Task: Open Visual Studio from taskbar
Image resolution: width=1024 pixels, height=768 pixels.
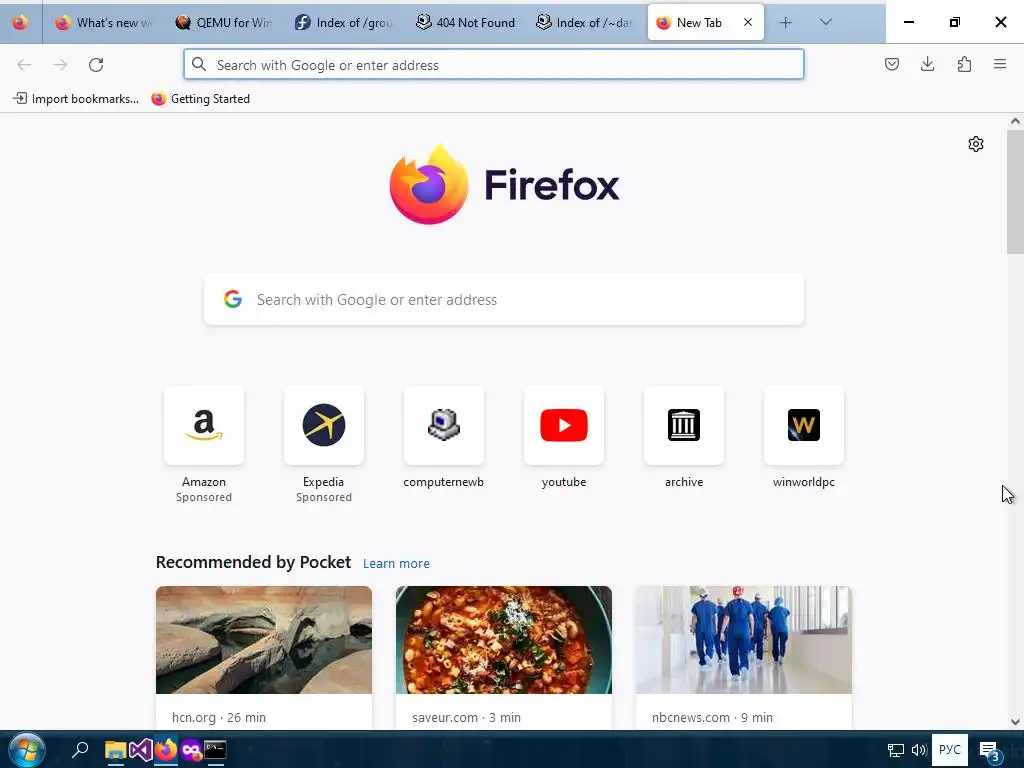Action: (140, 750)
